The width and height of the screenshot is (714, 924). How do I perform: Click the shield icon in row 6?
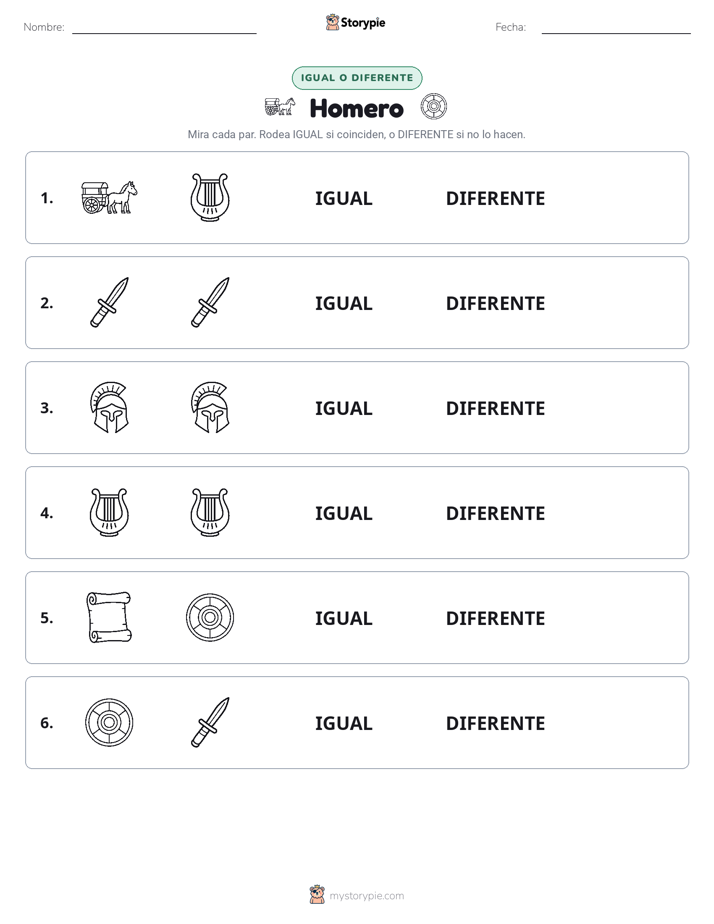tap(109, 722)
